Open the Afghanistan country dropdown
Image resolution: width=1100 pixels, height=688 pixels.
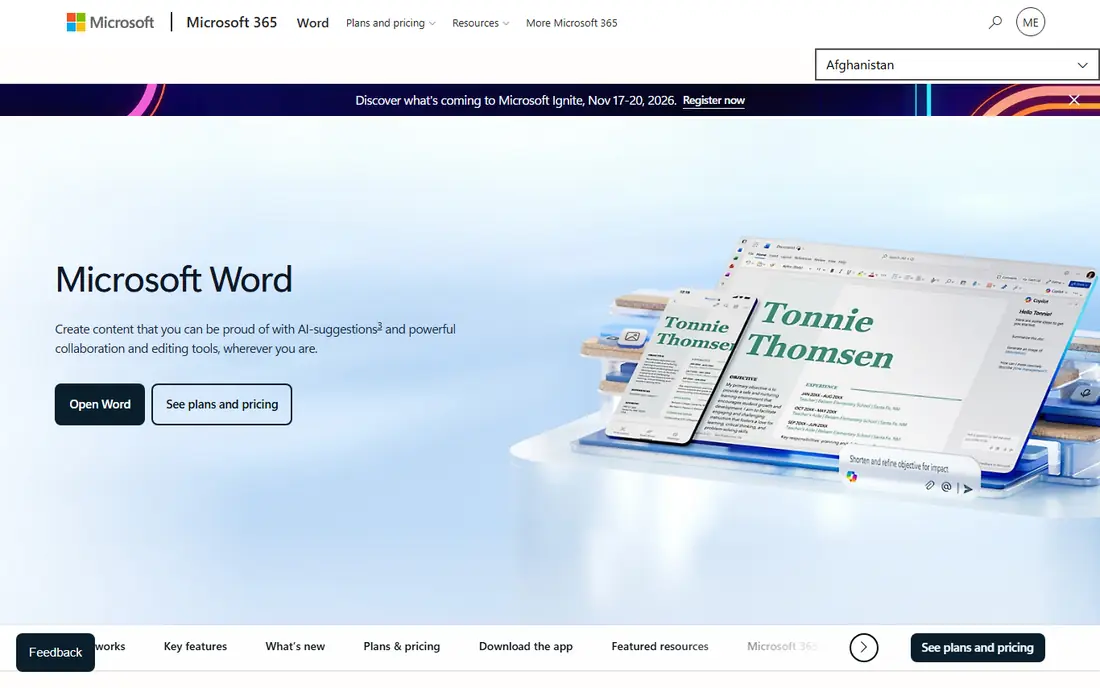pos(957,65)
